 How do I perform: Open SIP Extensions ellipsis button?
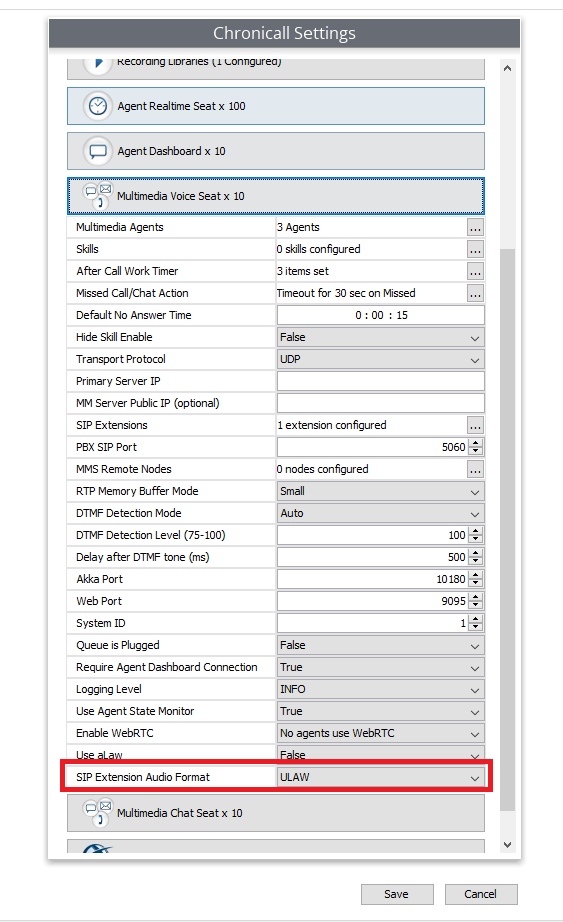click(x=475, y=425)
